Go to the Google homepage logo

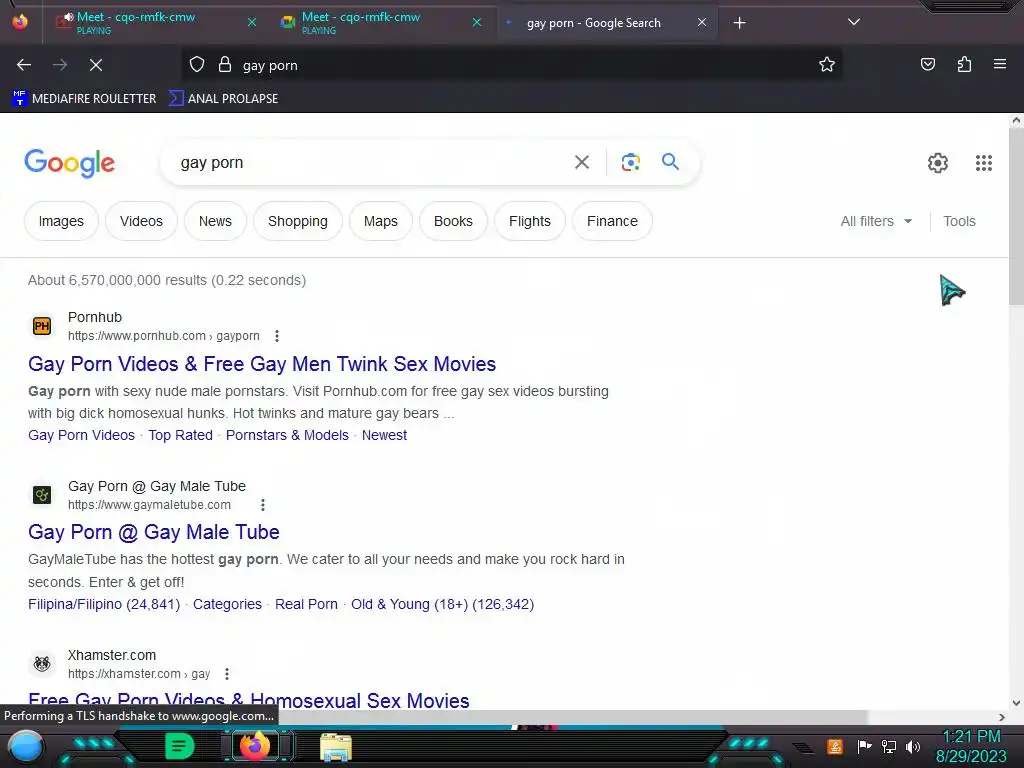point(69,163)
